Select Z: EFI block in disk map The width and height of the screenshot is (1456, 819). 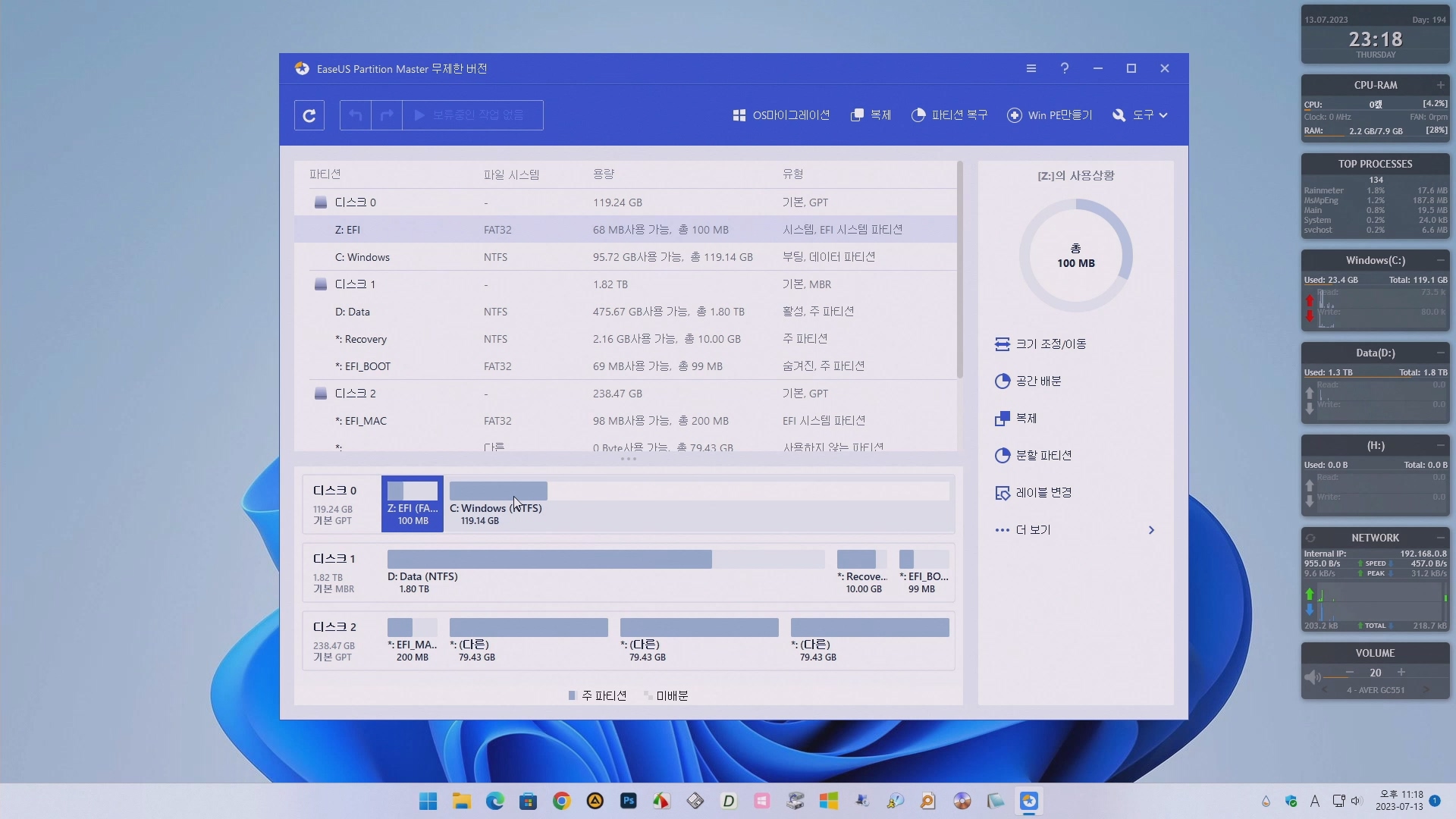413,504
